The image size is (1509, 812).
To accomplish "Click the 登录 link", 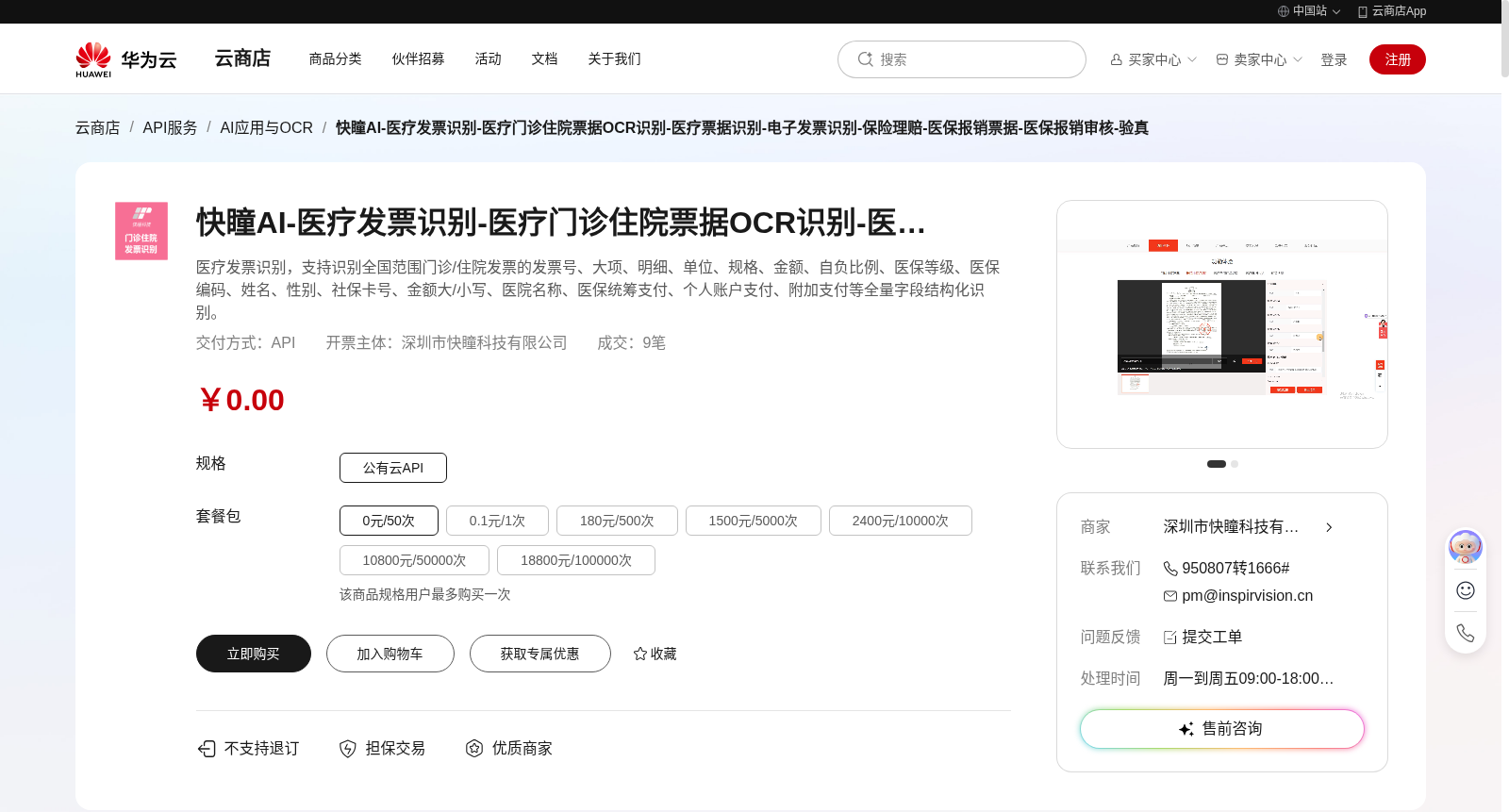I will click(1334, 59).
